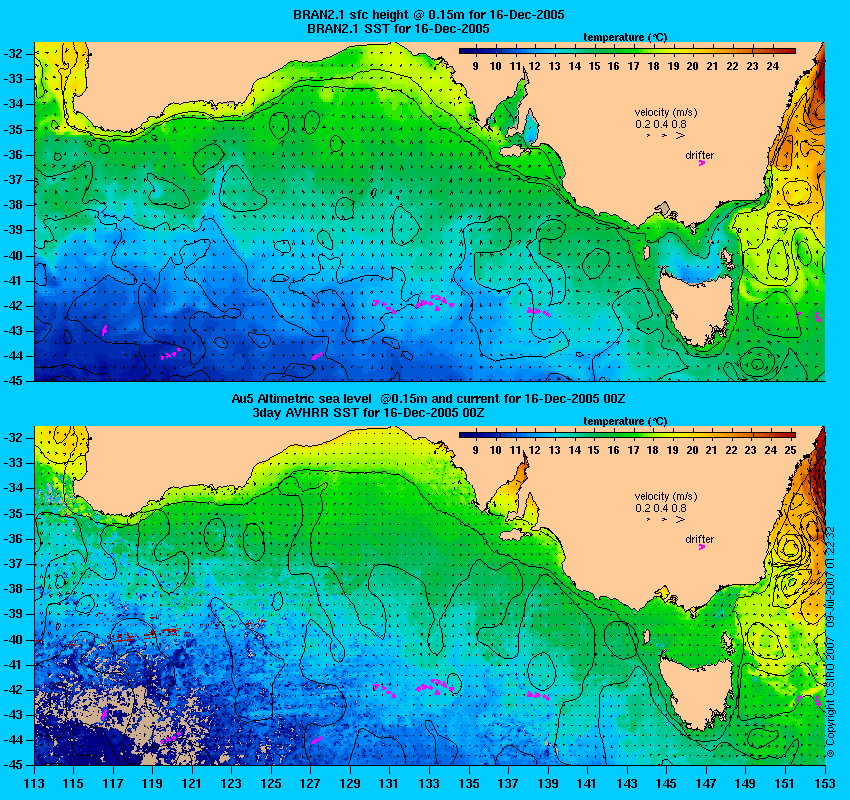Viewport: 850px width, 800px height.
Task: Click longitude tick label 129
Action: [x=350, y=783]
